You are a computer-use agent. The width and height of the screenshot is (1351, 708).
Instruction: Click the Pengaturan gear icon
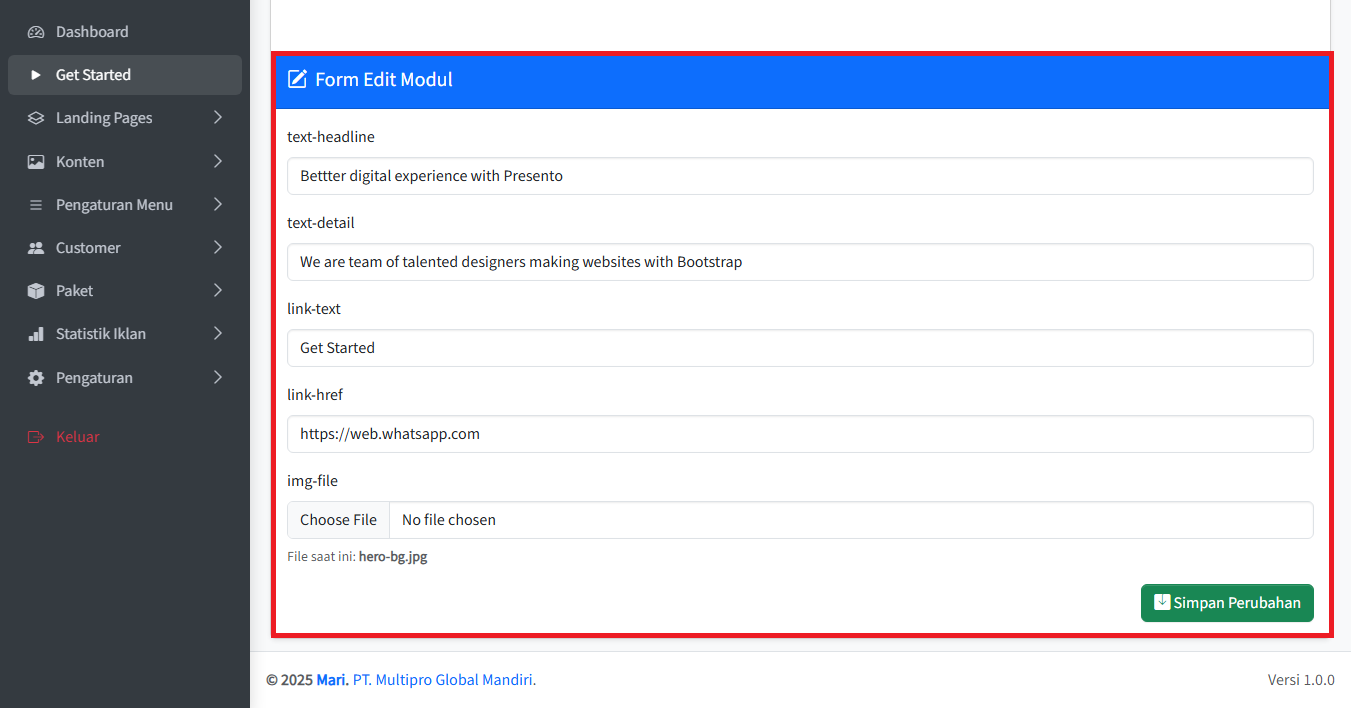point(36,378)
